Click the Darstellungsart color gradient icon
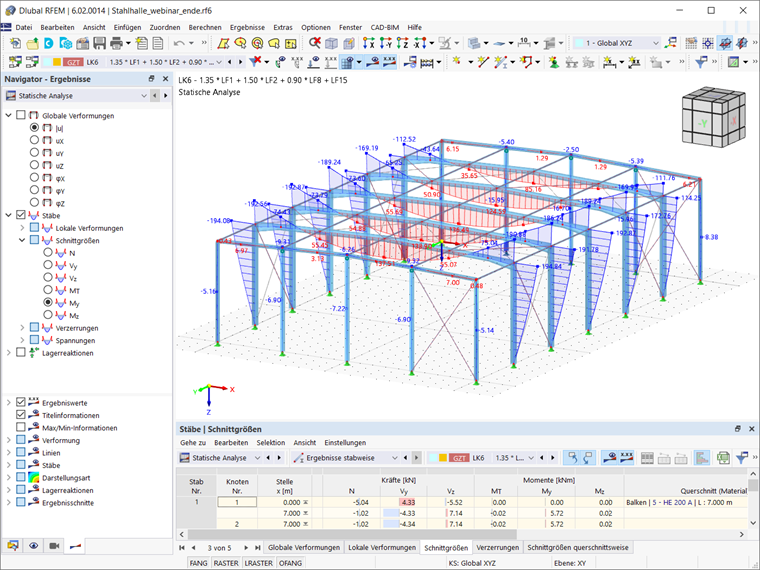This screenshot has height=570, width=760. [x=34, y=477]
